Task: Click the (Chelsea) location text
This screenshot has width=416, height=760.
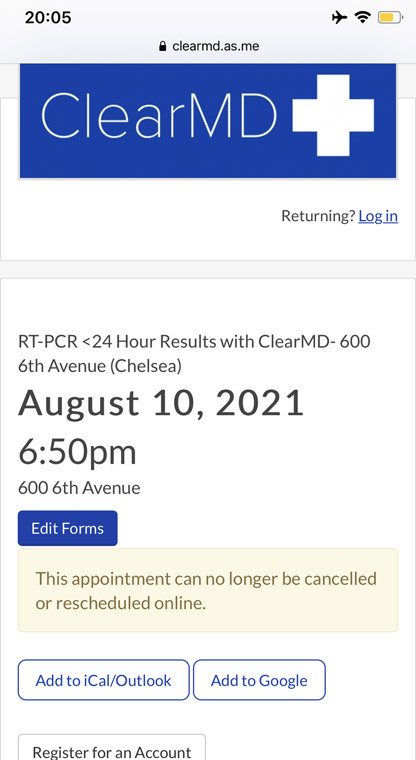Action: (x=145, y=366)
